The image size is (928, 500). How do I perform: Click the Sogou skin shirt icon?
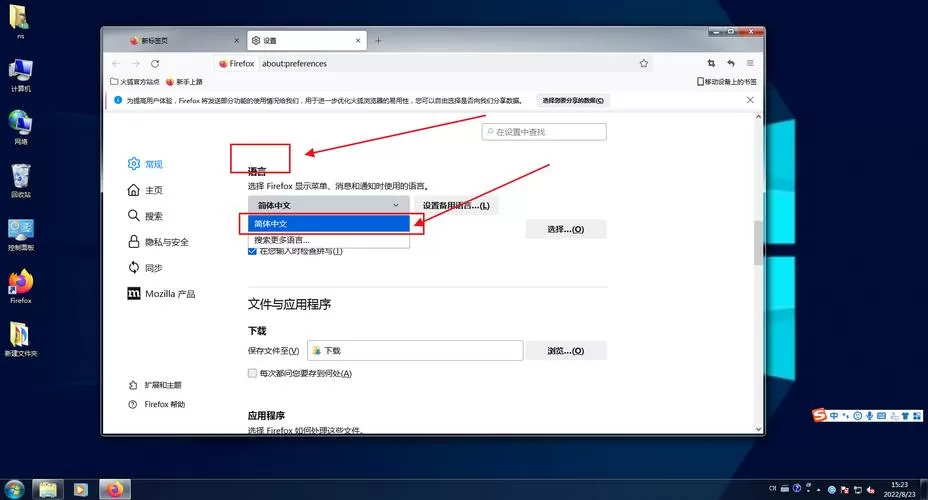905,416
